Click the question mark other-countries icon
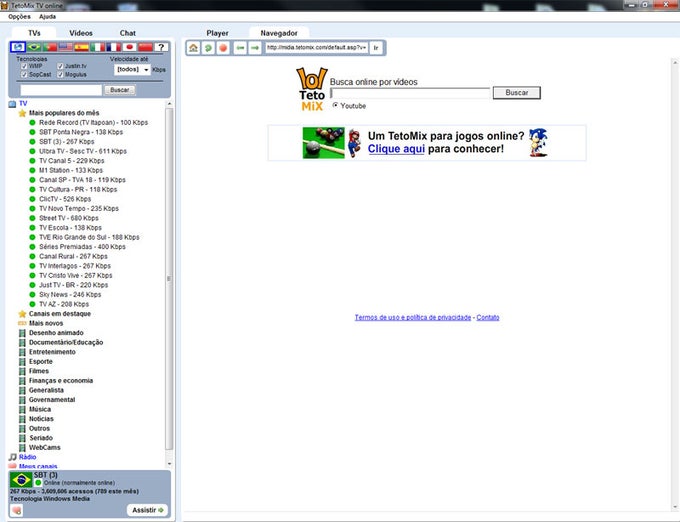This screenshot has width=680, height=522. [161, 47]
